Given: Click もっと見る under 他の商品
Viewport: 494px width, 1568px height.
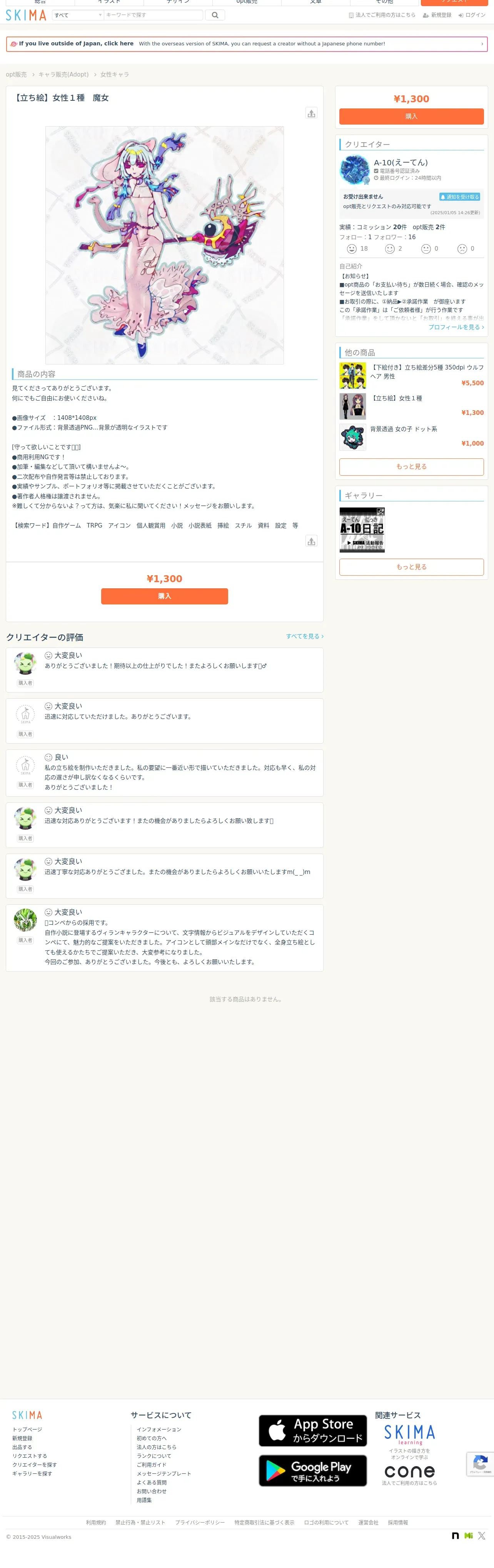Looking at the screenshot, I should point(411,467).
